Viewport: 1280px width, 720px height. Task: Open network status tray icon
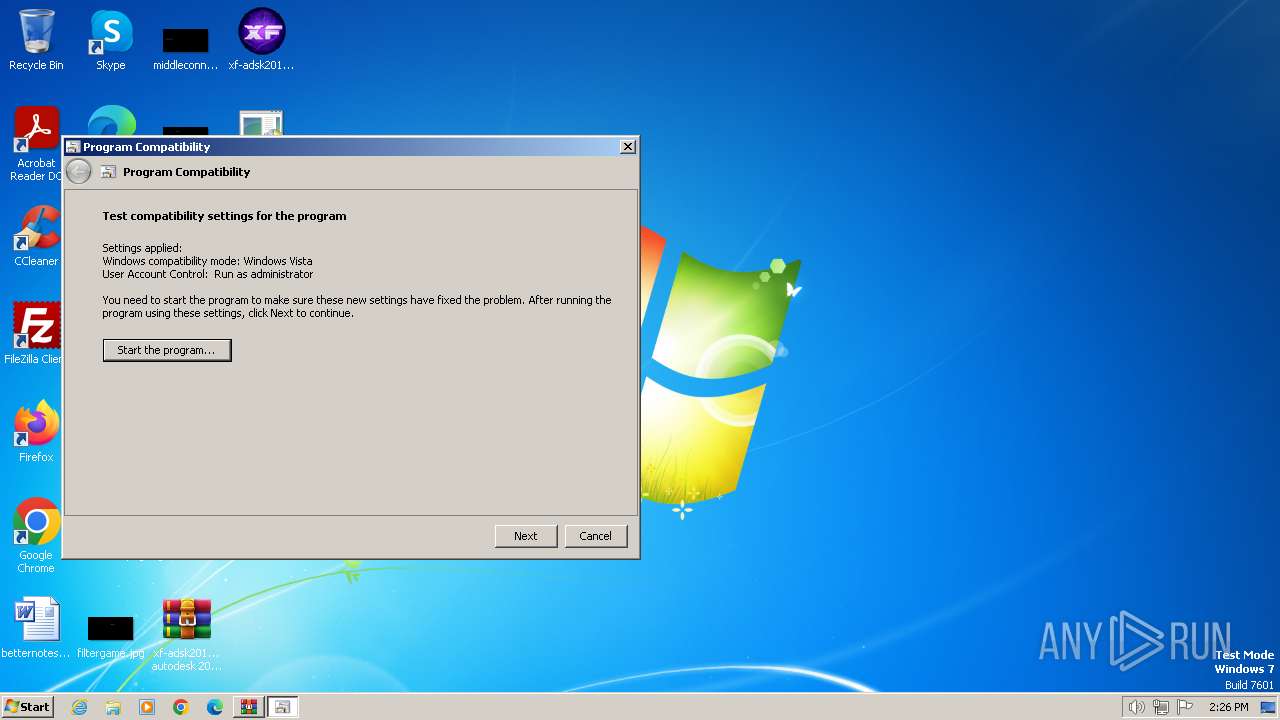pyautogui.click(x=1161, y=707)
